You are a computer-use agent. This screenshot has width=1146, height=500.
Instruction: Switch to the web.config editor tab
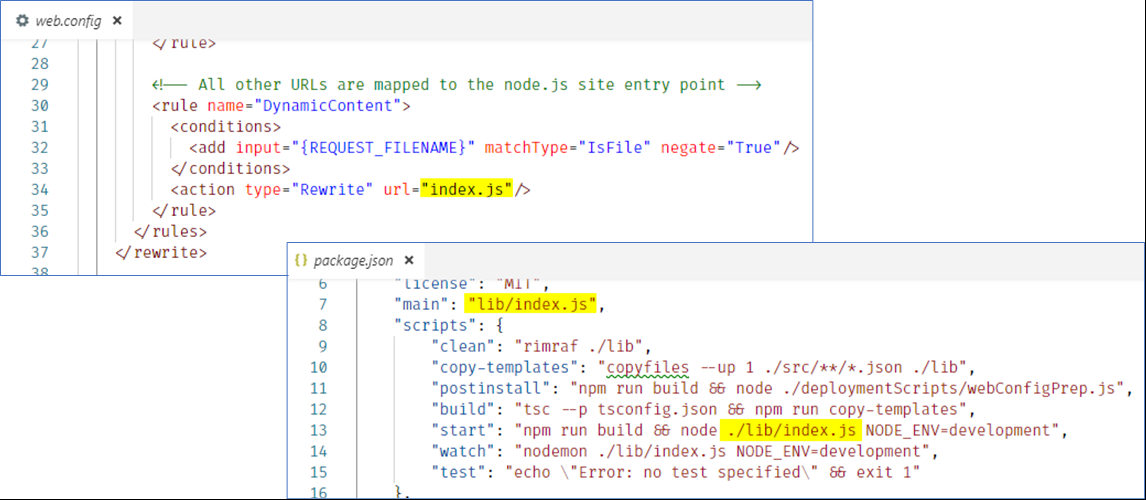[x=68, y=21]
